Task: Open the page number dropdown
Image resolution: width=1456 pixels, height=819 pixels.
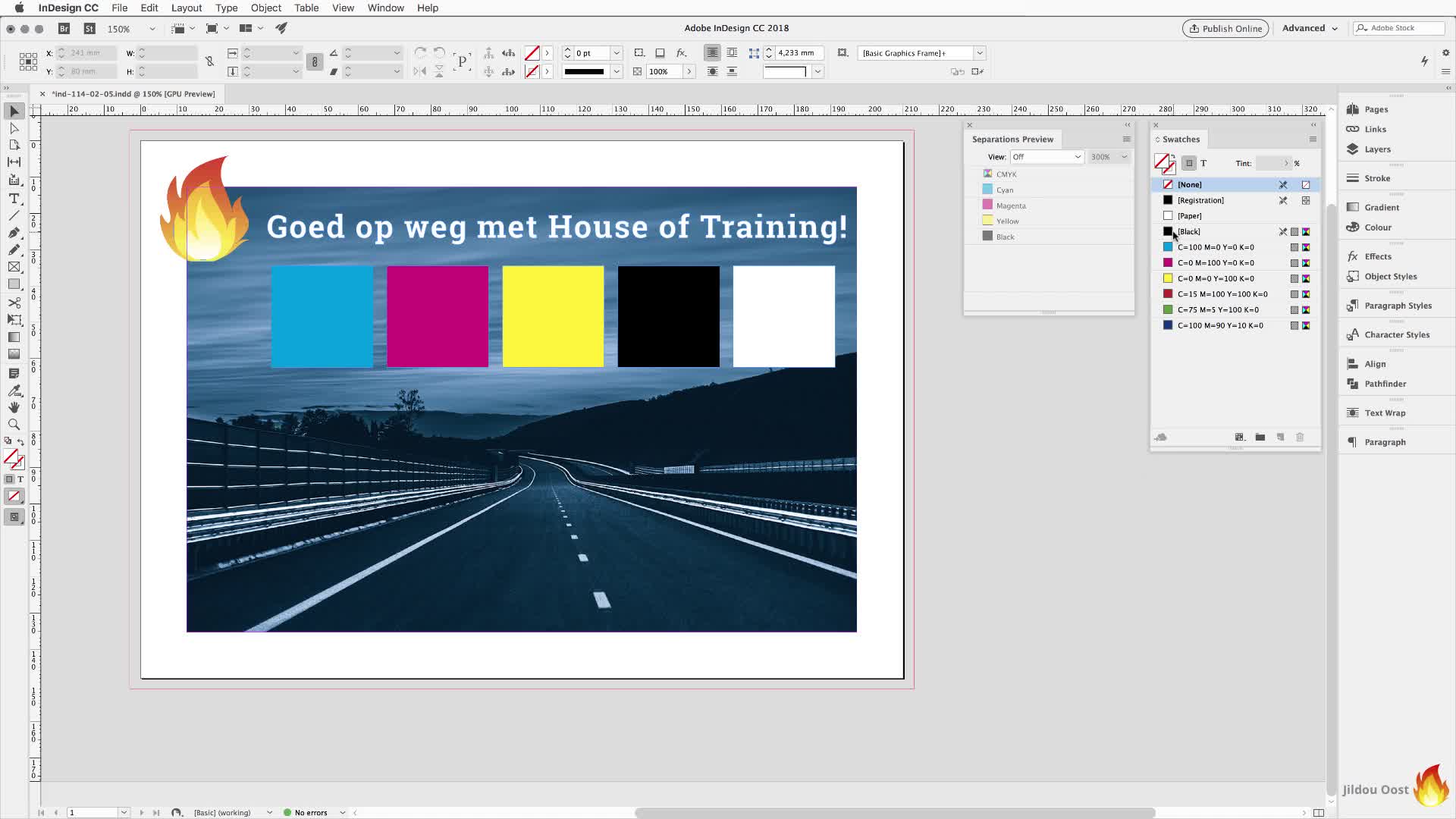Action: coord(124,812)
